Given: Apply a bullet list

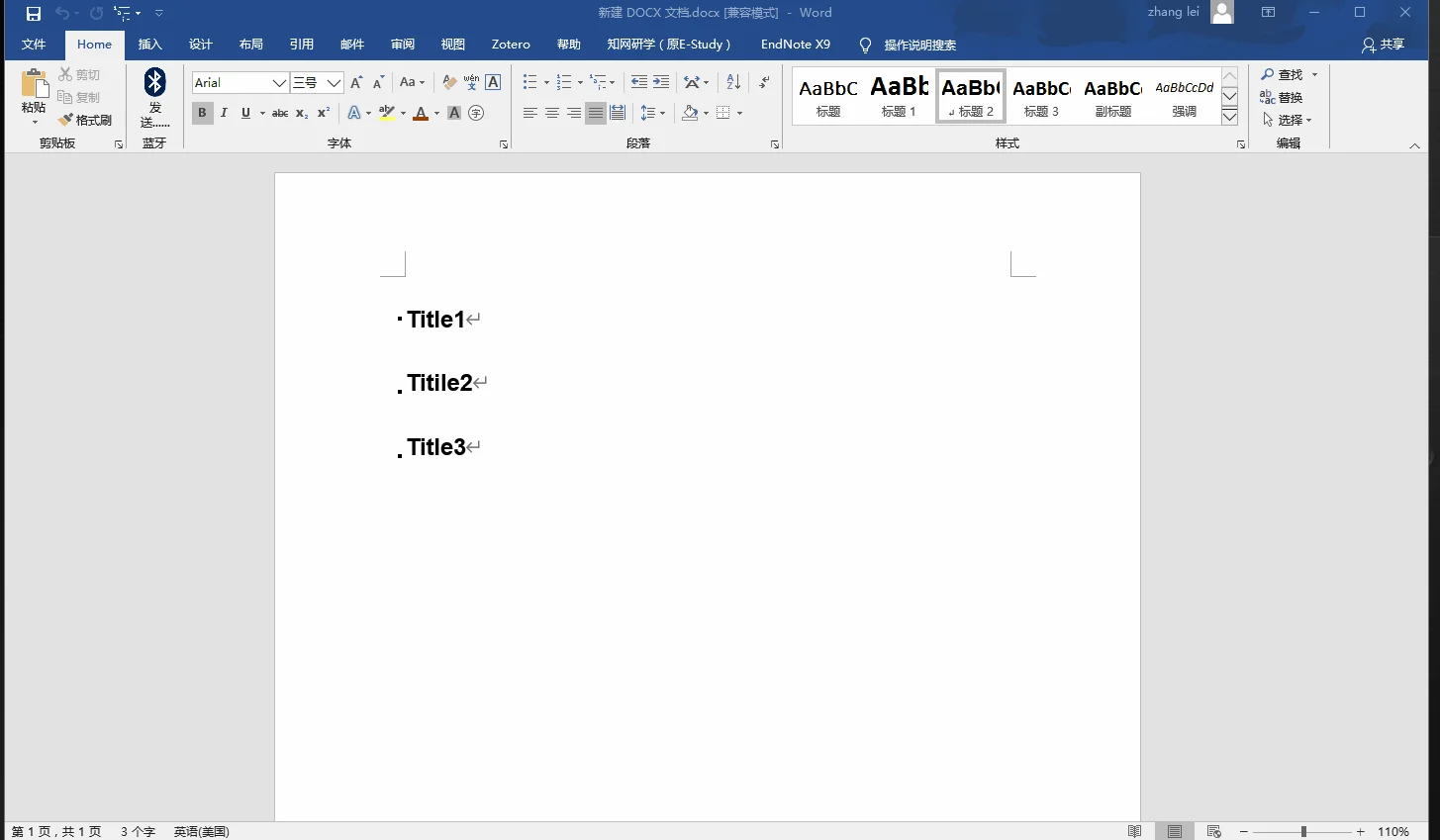Looking at the screenshot, I should tap(530, 82).
